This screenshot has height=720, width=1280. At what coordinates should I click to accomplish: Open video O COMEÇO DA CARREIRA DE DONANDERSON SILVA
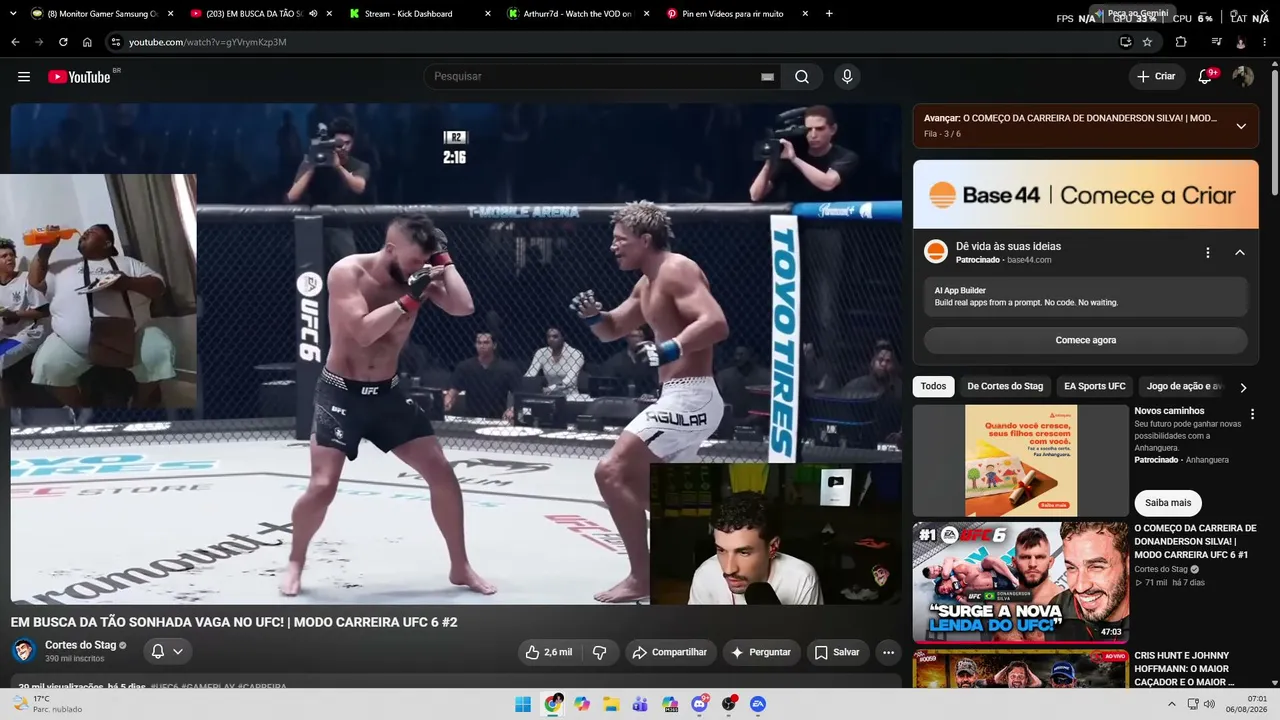pos(1195,541)
